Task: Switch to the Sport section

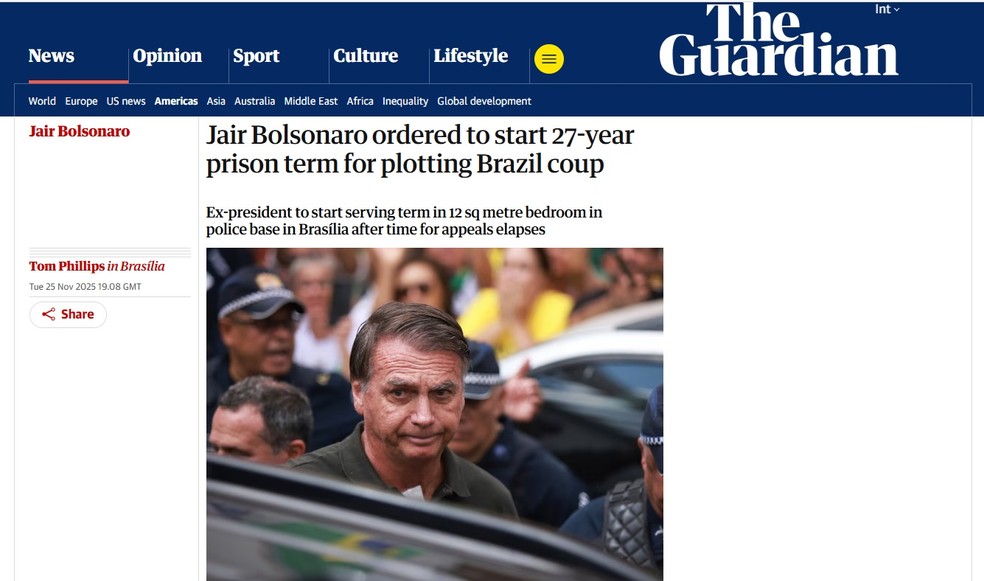Action: tap(256, 55)
